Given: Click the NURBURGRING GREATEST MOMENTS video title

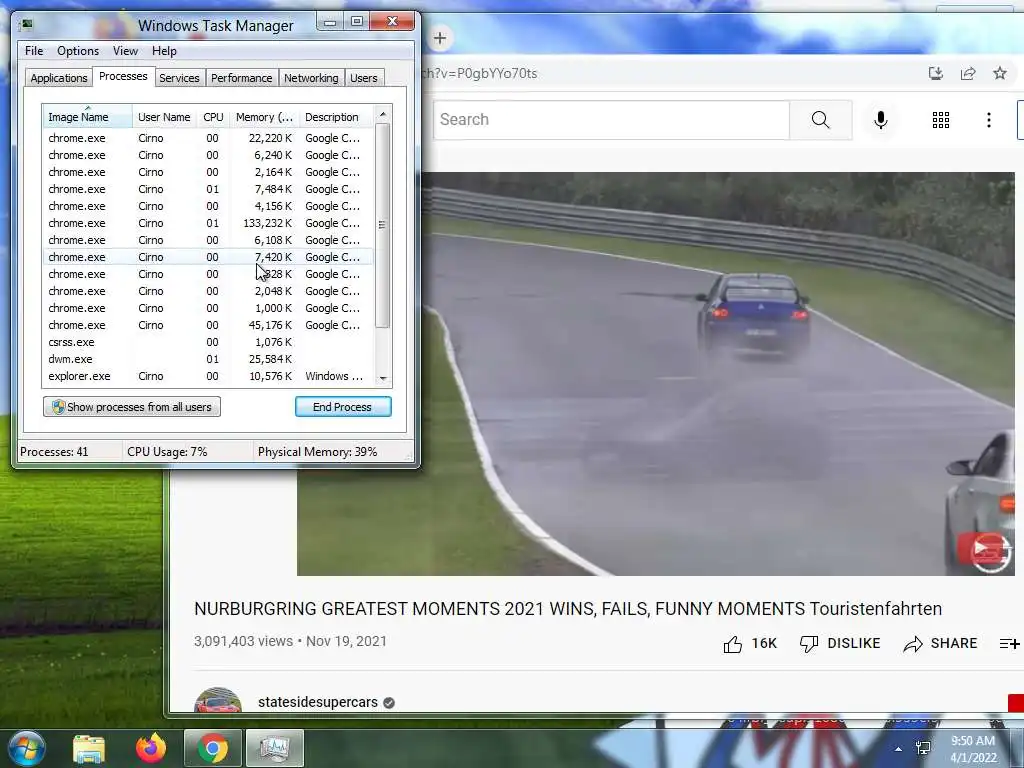Looking at the screenshot, I should pyautogui.click(x=568, y=609).
